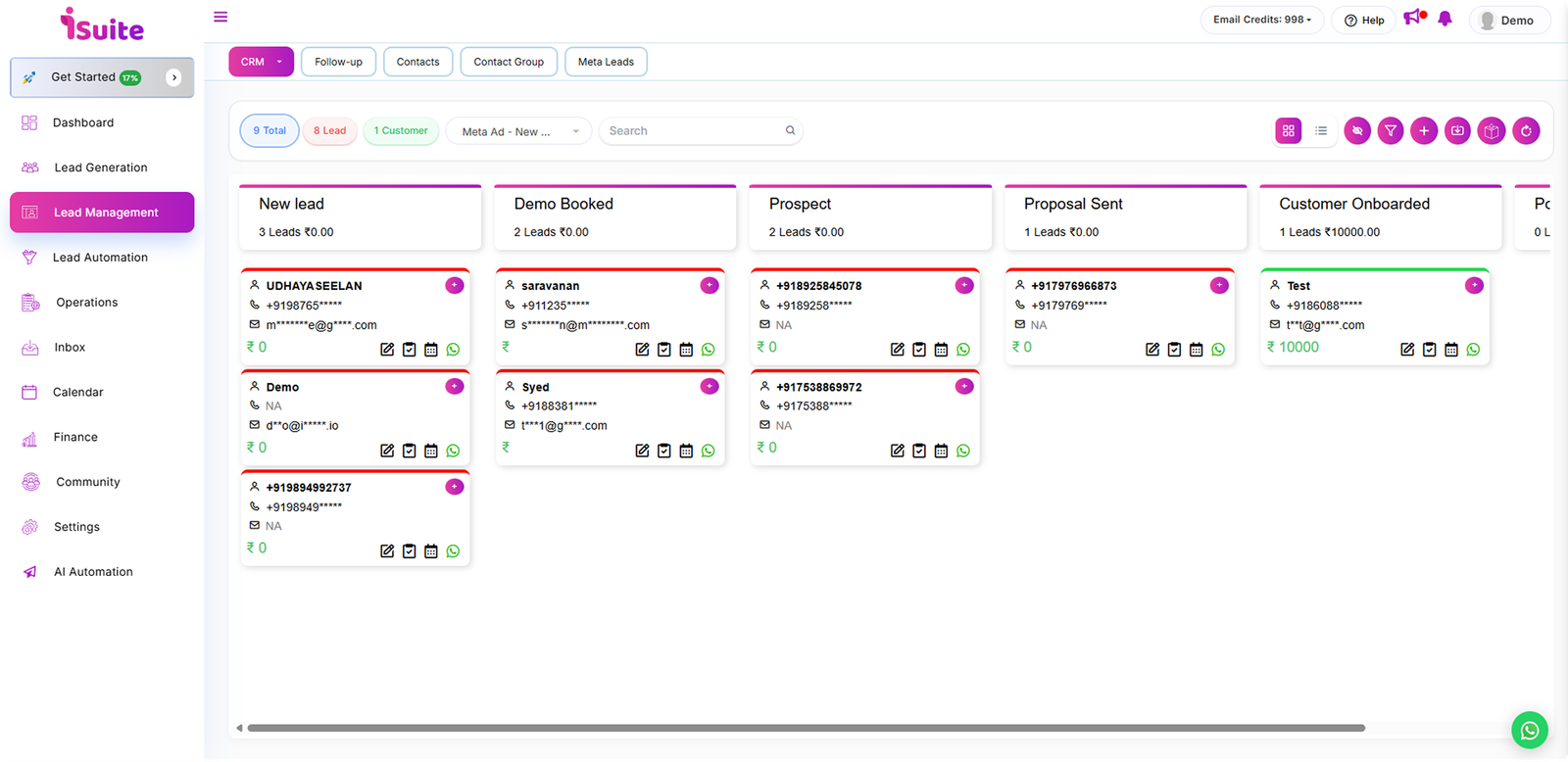Expand the Meta Ad - New pipeline dropdown
Screen dimensions: 1568x762
tap(518, 131)
